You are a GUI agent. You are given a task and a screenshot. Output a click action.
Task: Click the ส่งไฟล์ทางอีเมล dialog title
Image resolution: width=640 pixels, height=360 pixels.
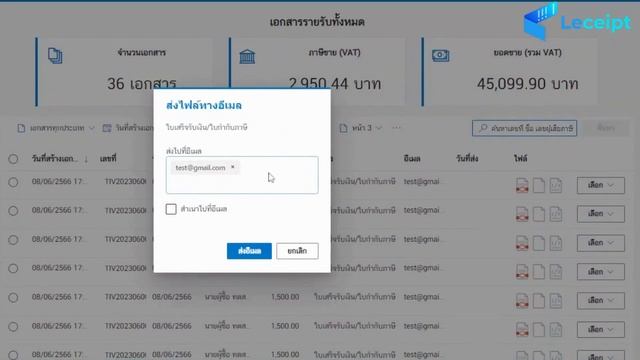click(x=204, y=105)
